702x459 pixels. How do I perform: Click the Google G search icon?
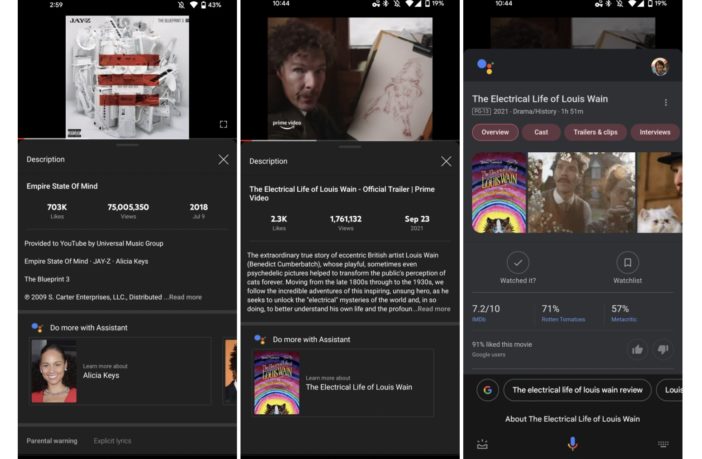[487, 389]
